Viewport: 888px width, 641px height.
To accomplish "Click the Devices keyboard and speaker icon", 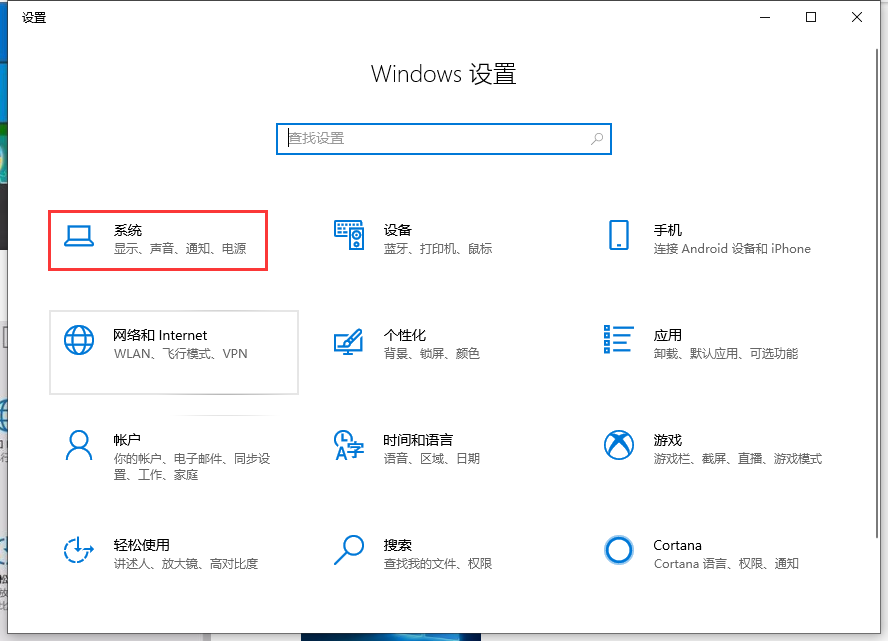I will coord(349,236).
